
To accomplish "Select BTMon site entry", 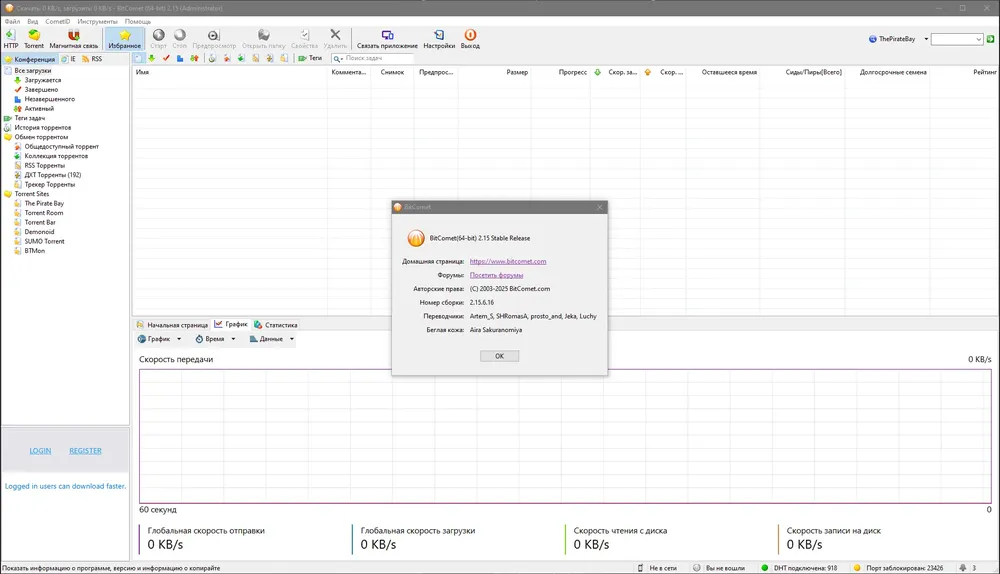I will [x=34, y=251].
